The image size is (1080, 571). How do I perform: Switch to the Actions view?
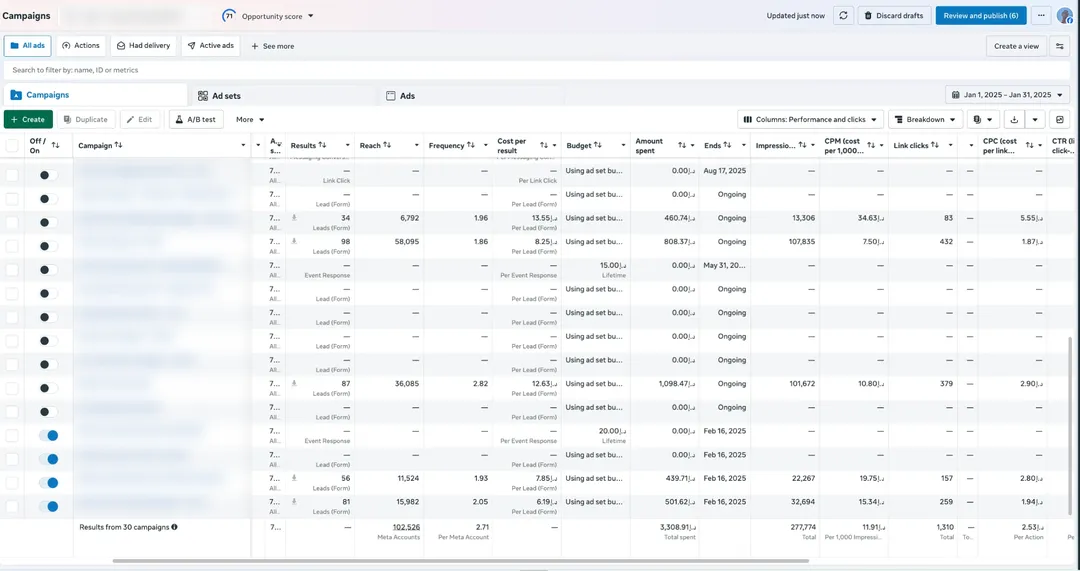click(x=81, y=46)
